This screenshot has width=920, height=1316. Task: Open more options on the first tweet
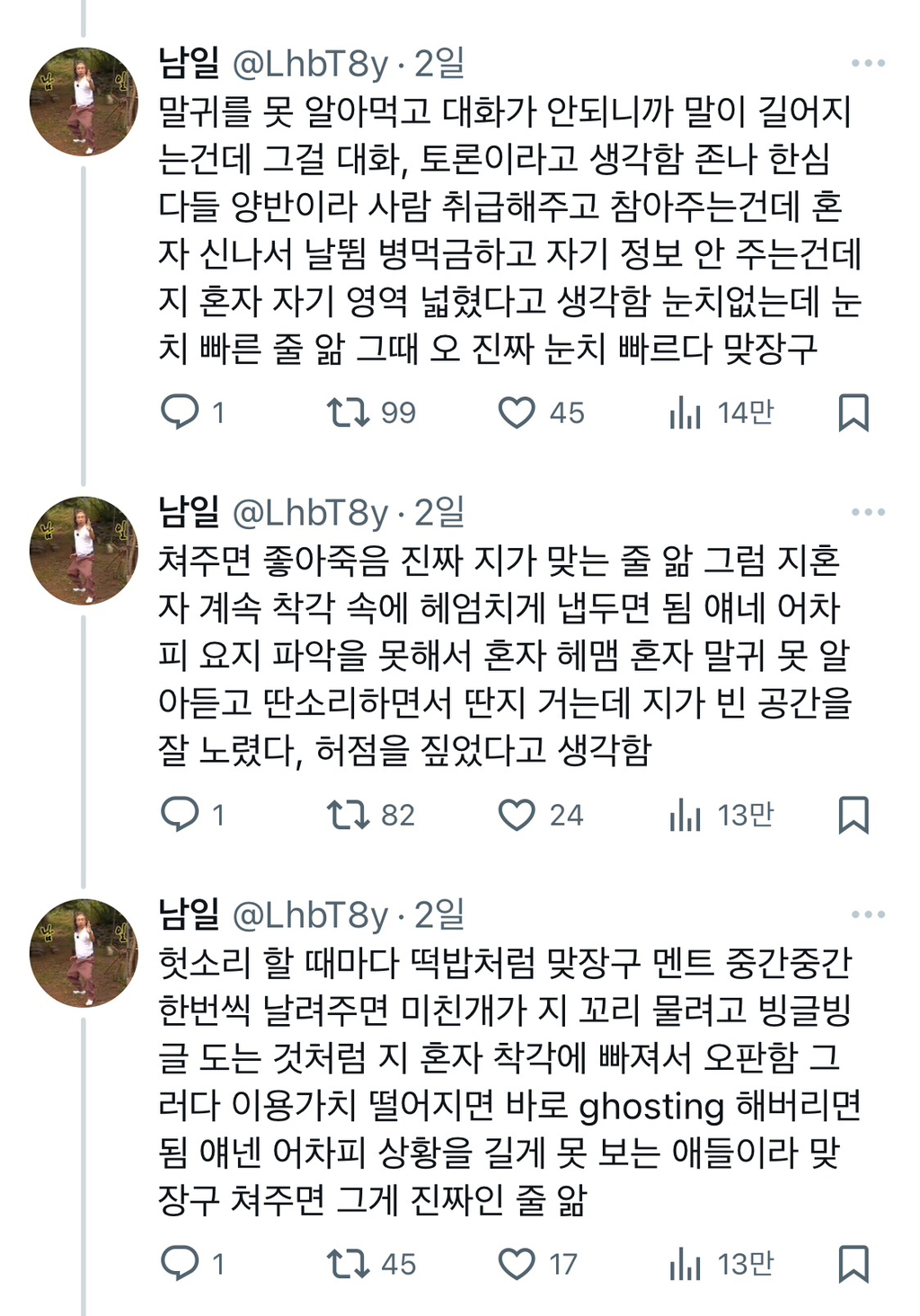[868, 63]
